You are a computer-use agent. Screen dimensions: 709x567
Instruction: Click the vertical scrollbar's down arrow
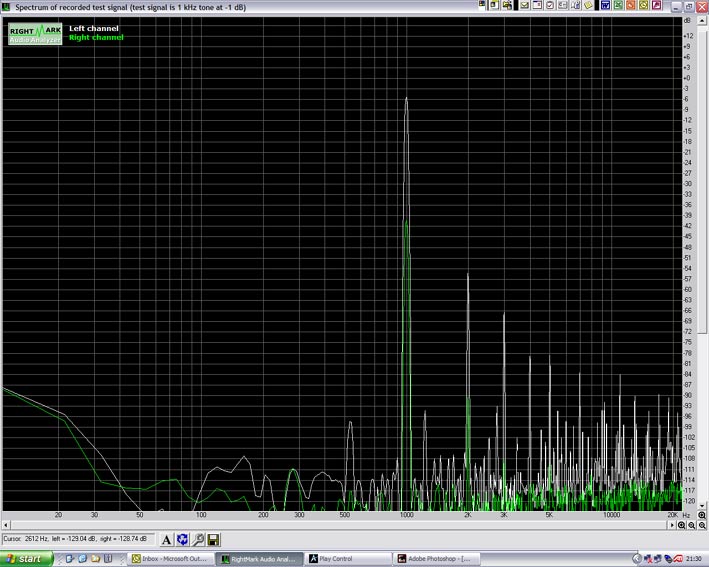702,506
